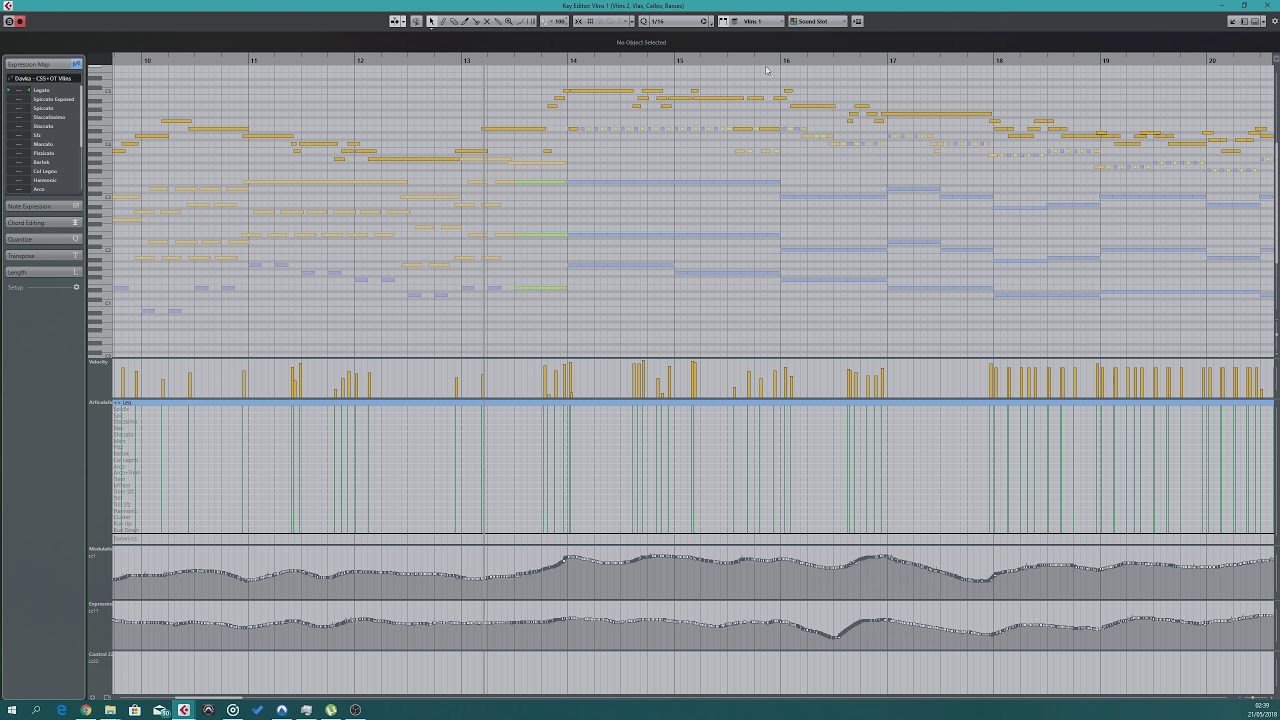Toggle Auto-Scroll in the toolbar
Image resolution: width=1280 pixels, height=720 pixels.
394,21
